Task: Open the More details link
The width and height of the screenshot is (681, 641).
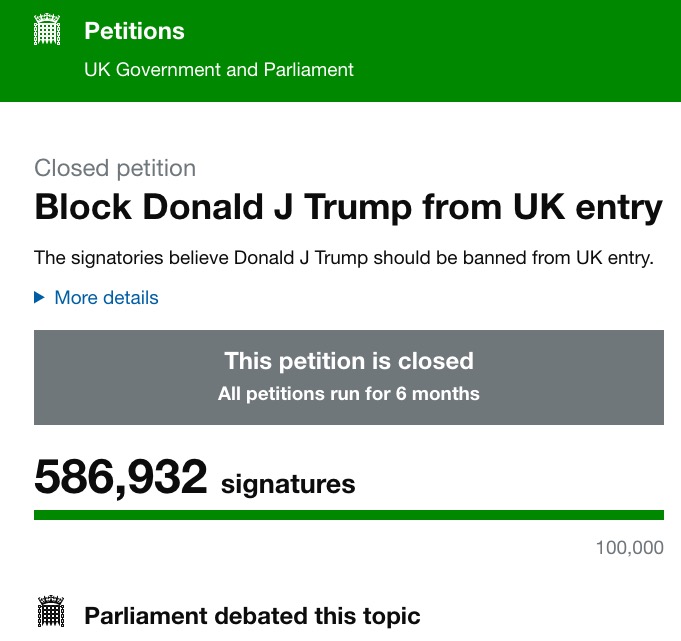Action: pos(106,298)
